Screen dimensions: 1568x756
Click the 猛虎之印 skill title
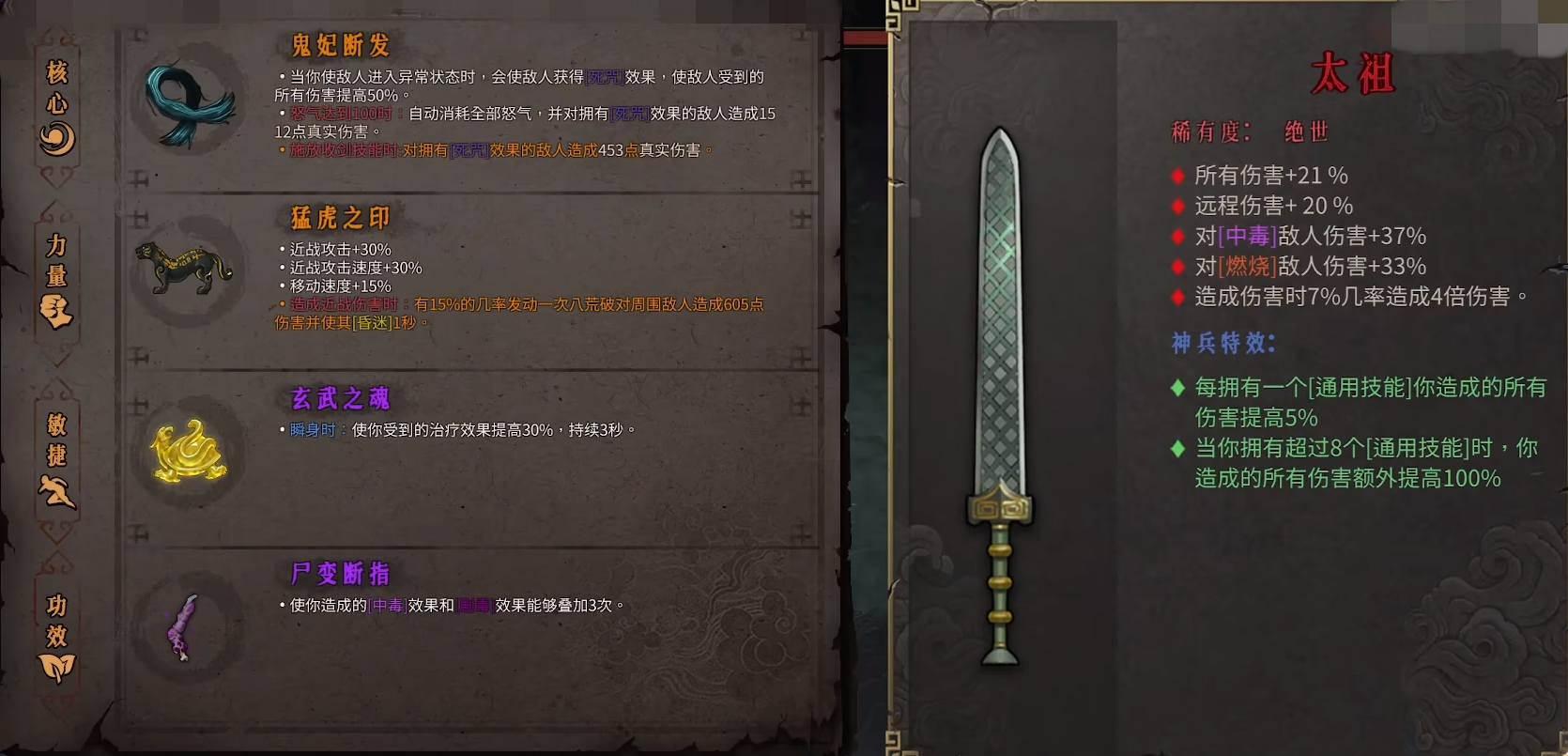(340, 218)
